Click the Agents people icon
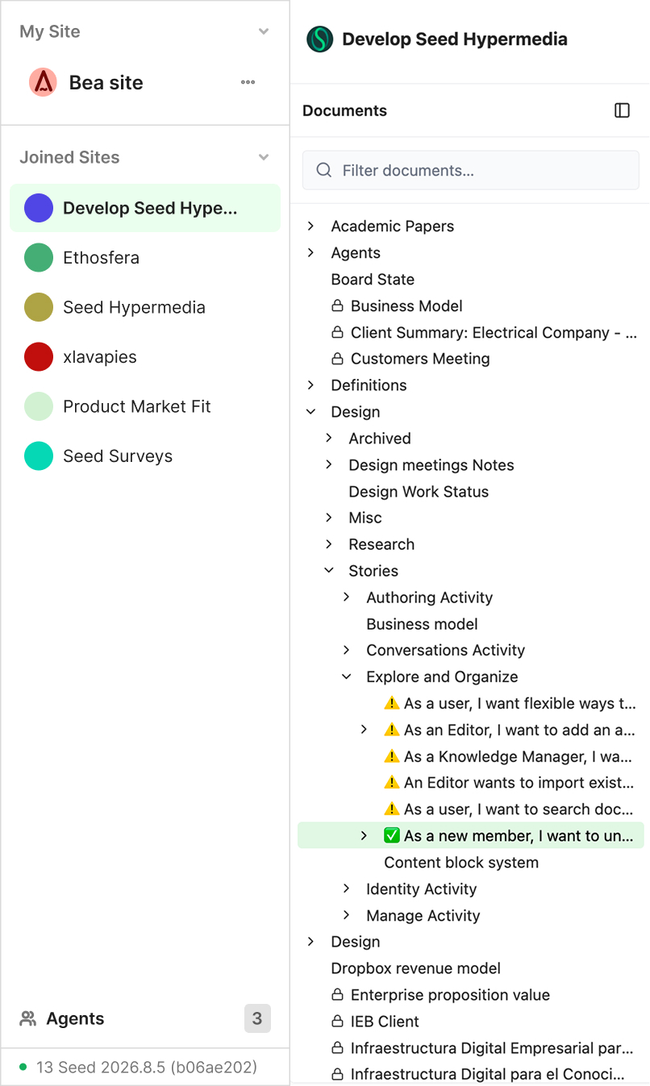The image size is (650, 1086). click(28, 1018)
